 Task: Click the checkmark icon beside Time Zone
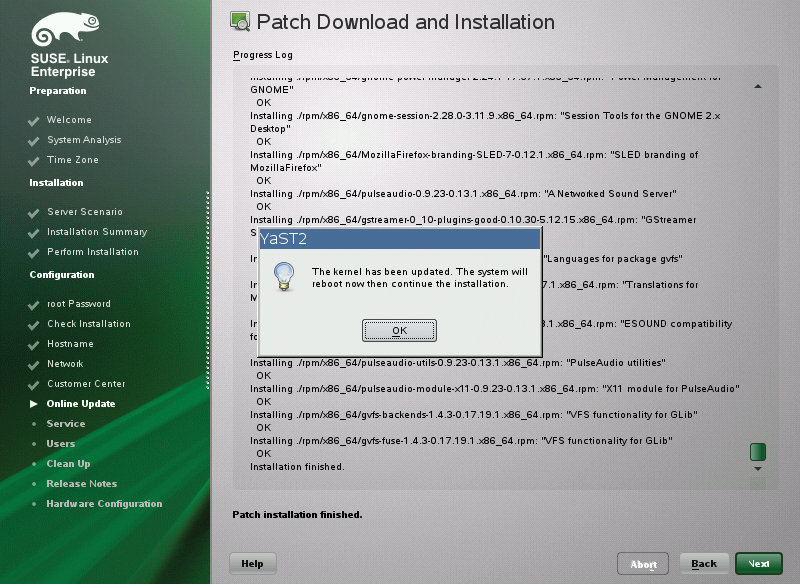34,160
